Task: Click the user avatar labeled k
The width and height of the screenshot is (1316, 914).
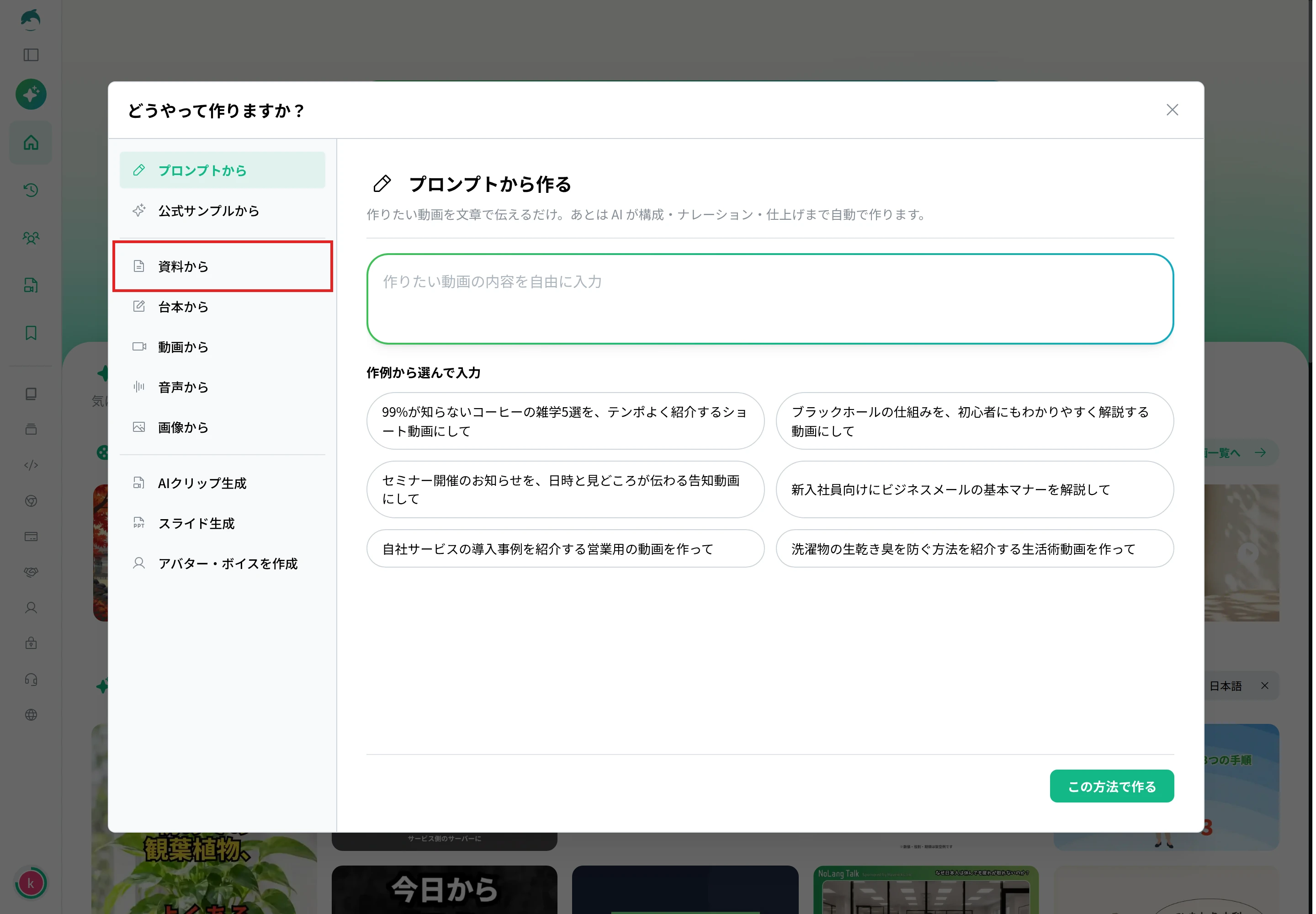Action: tap(31, 883)
